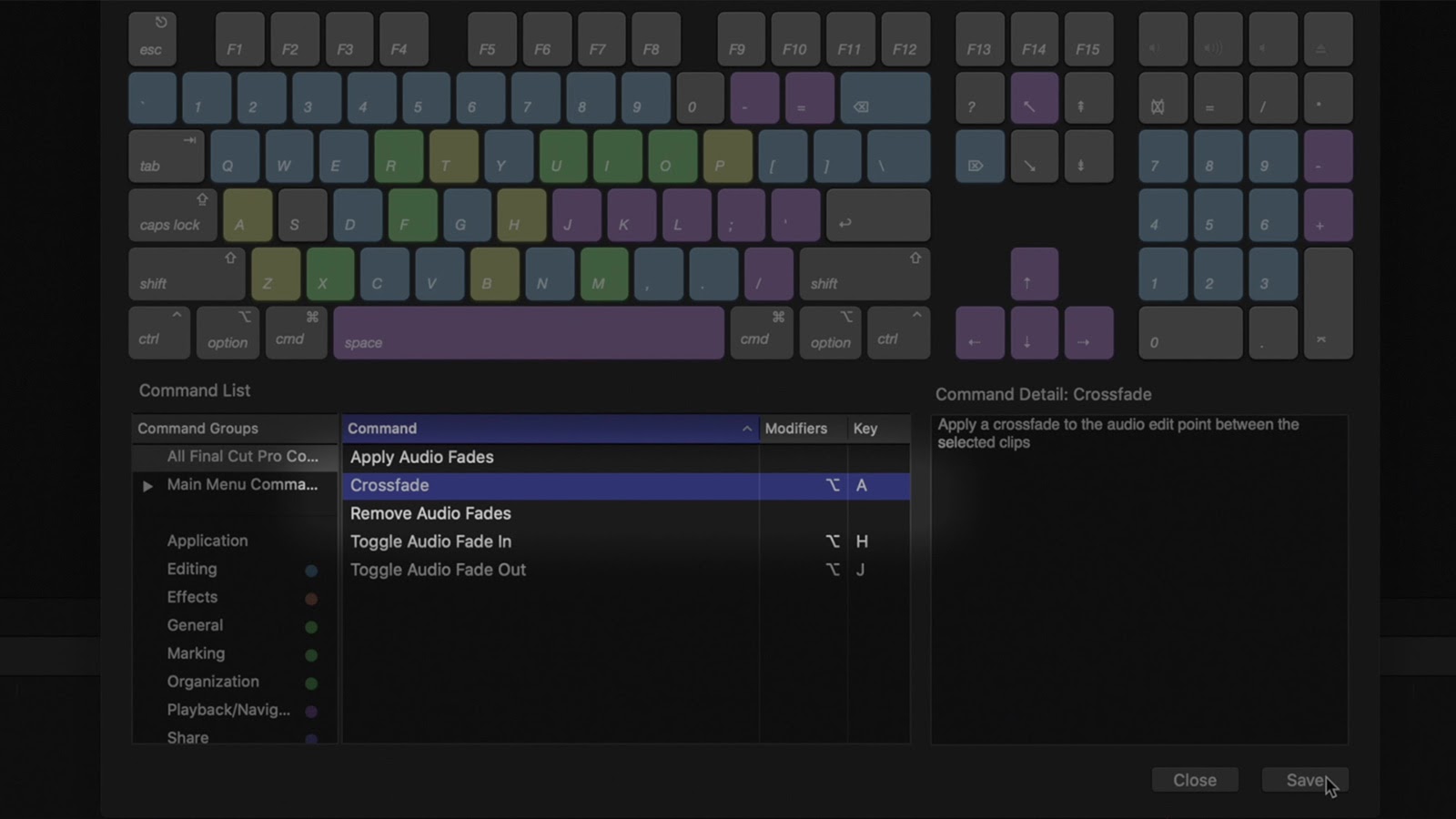Select the Effects command group
The width and height of the screenshot is (1456, 819).
[192, 597]
